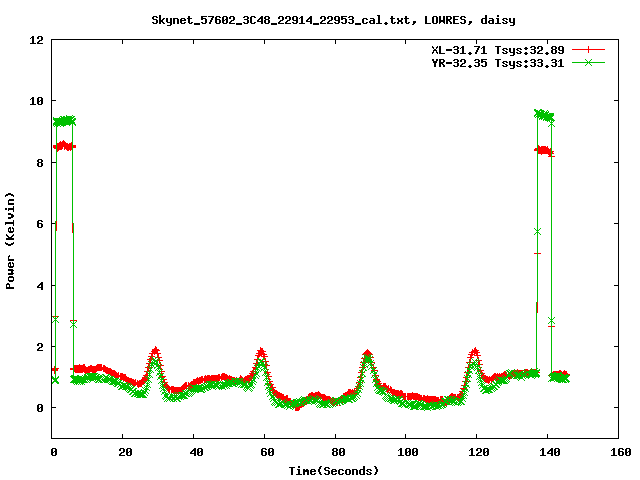Click the x-axis tick label 100

[408, 452]
